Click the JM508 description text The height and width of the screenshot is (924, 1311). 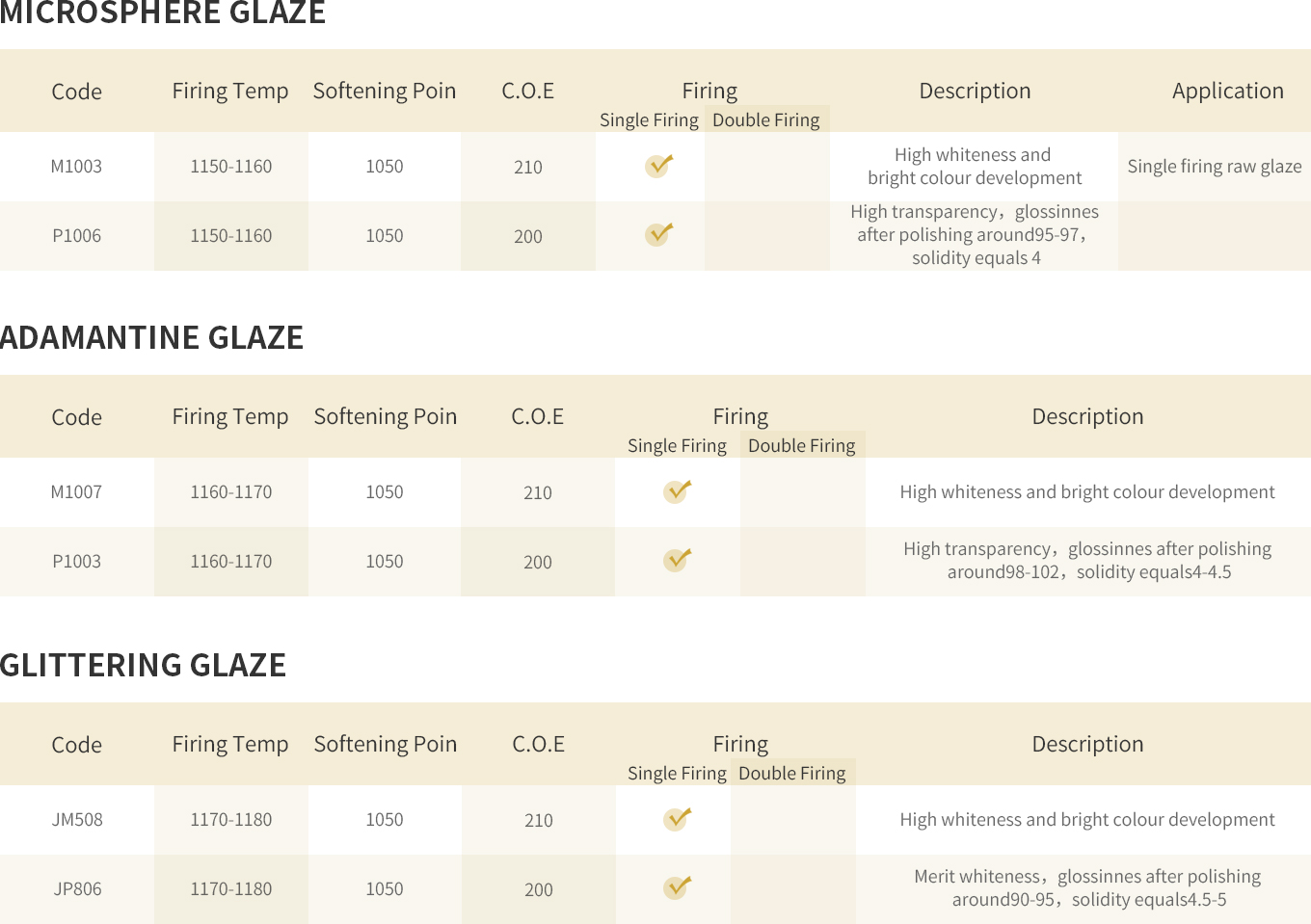point(1087,819)
